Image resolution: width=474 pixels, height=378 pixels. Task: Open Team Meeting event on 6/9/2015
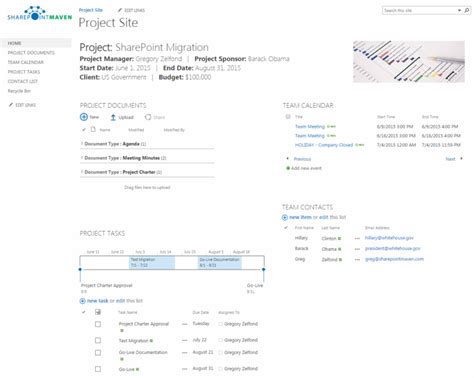tap(310, 127)
